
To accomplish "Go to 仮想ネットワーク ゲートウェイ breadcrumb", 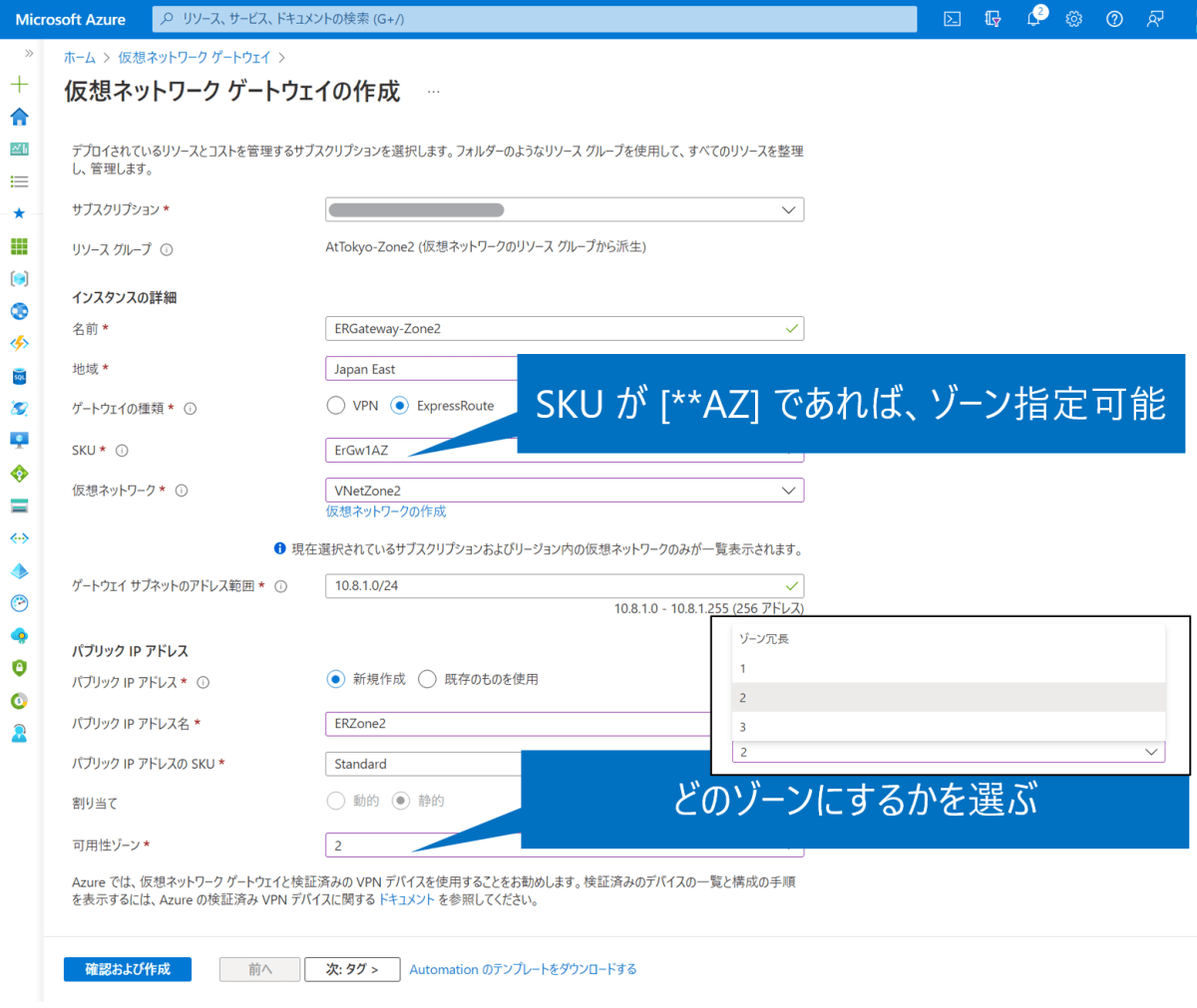I will (195, 58).
